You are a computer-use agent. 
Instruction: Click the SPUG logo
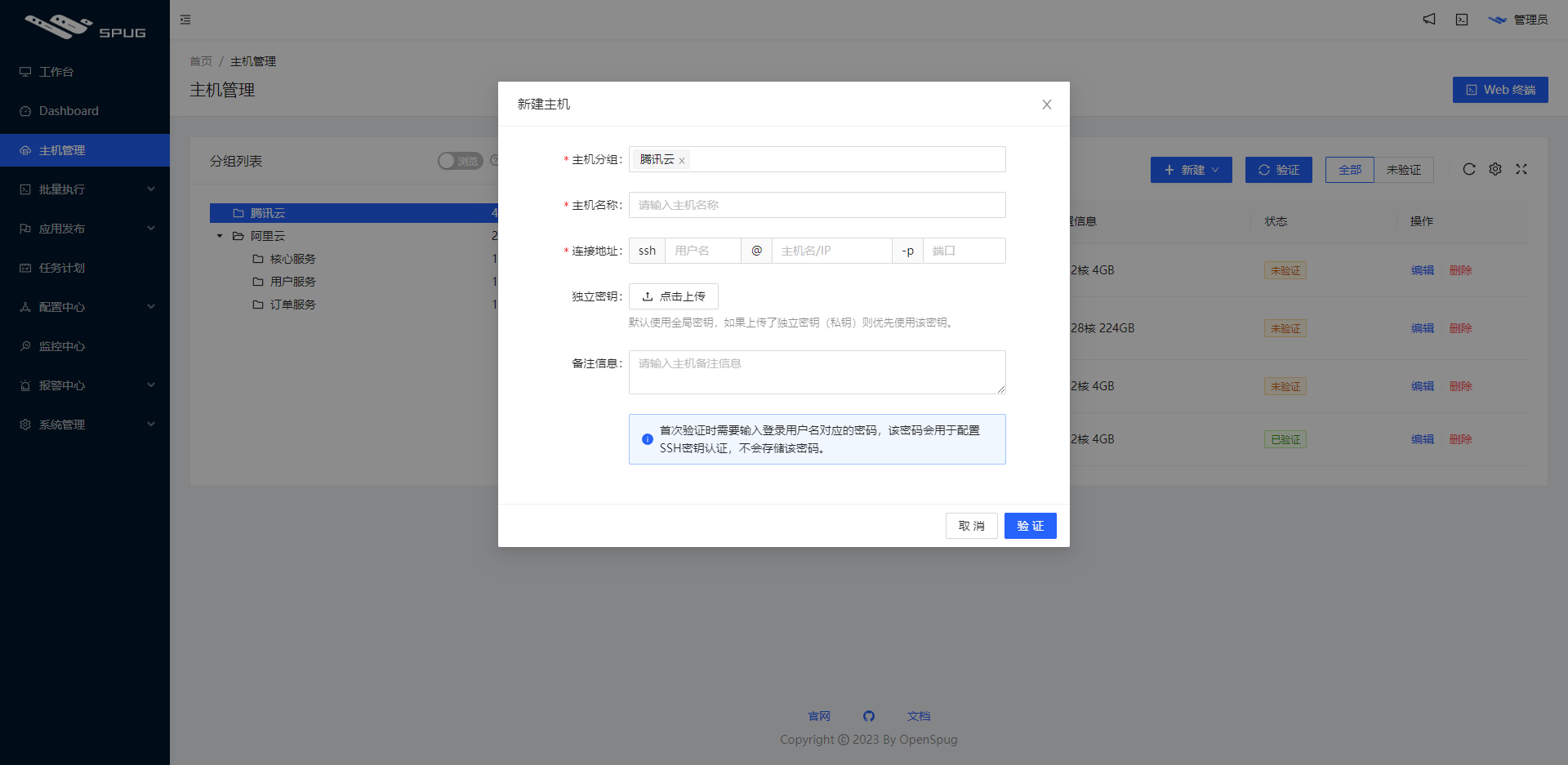coord(85,27)
